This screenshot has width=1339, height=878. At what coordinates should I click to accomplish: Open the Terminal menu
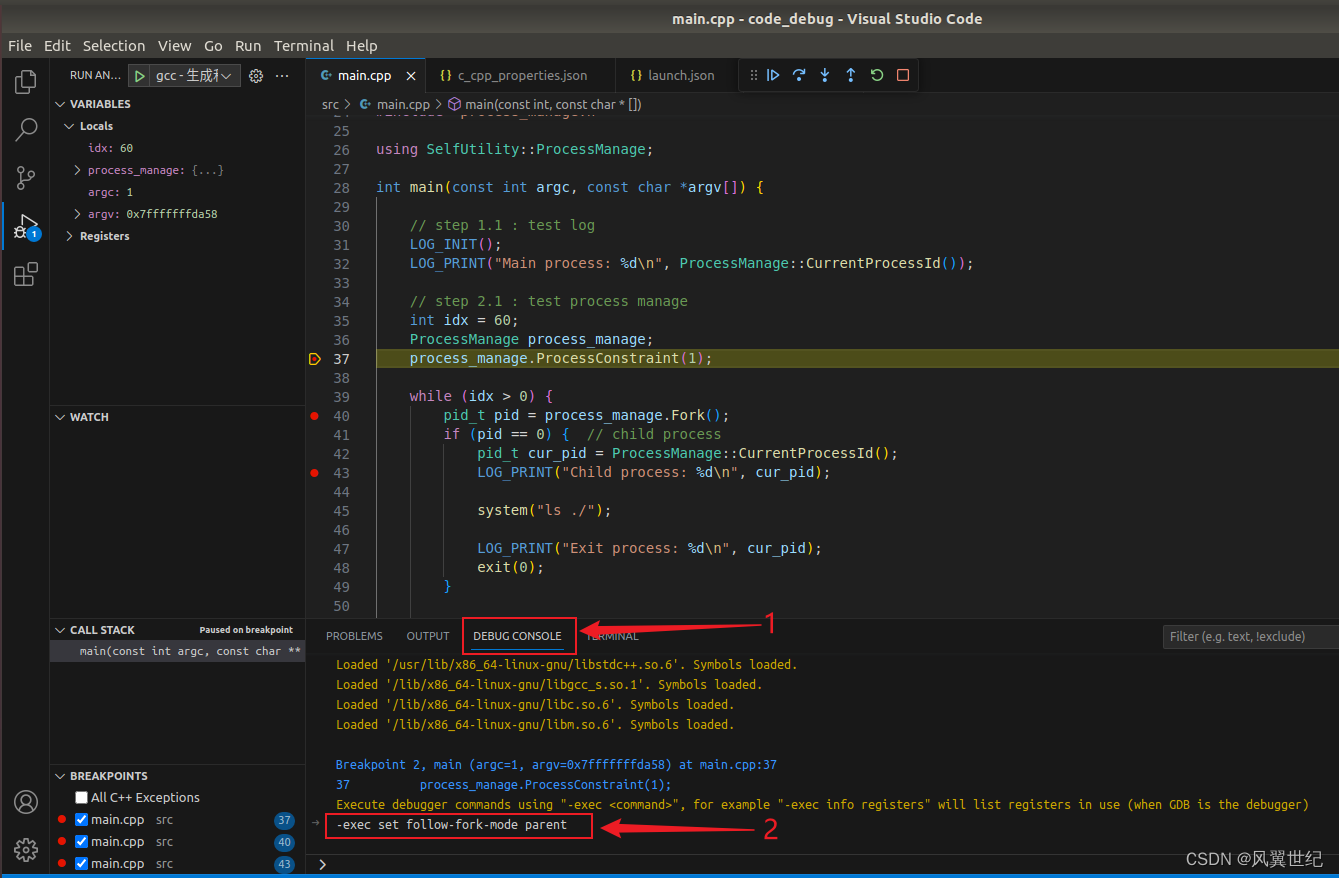coord(304,46)
